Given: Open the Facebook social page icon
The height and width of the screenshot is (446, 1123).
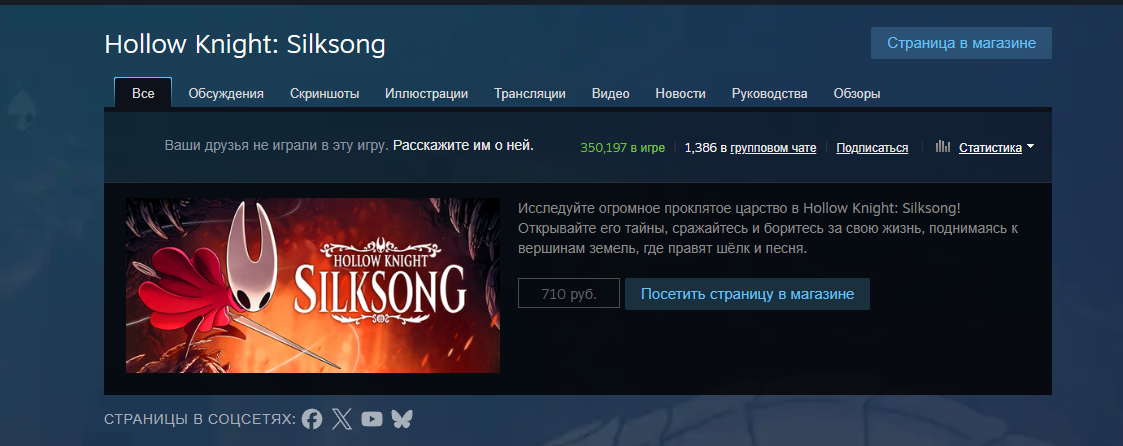Looking at the screenshot, I should tap(312, 419).
